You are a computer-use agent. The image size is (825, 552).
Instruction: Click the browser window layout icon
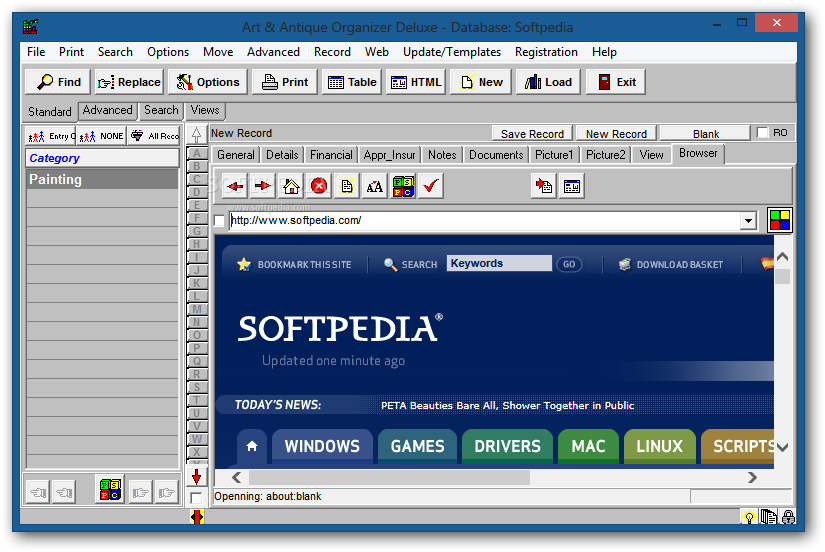click(x=571, y=186)
